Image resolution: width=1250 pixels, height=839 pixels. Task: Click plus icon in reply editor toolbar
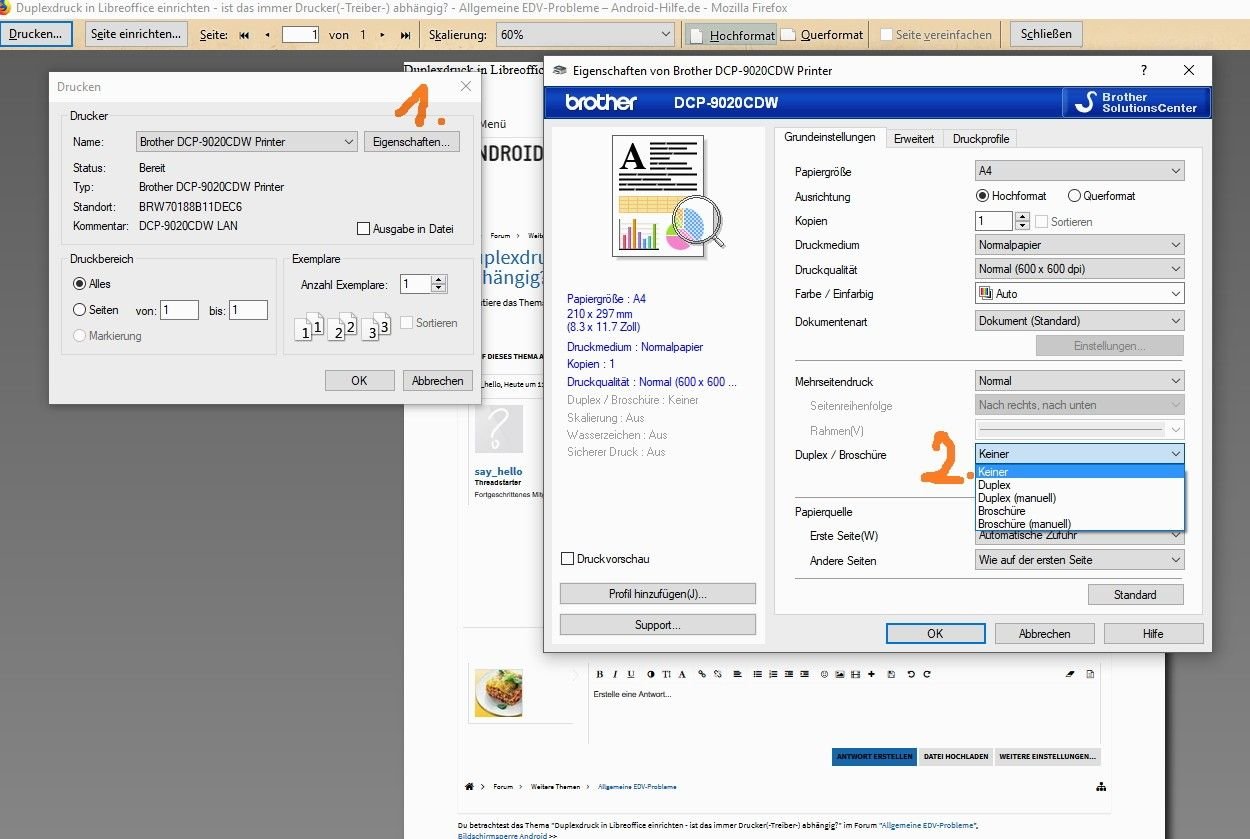pyautogui.click(x=872, y=674)
